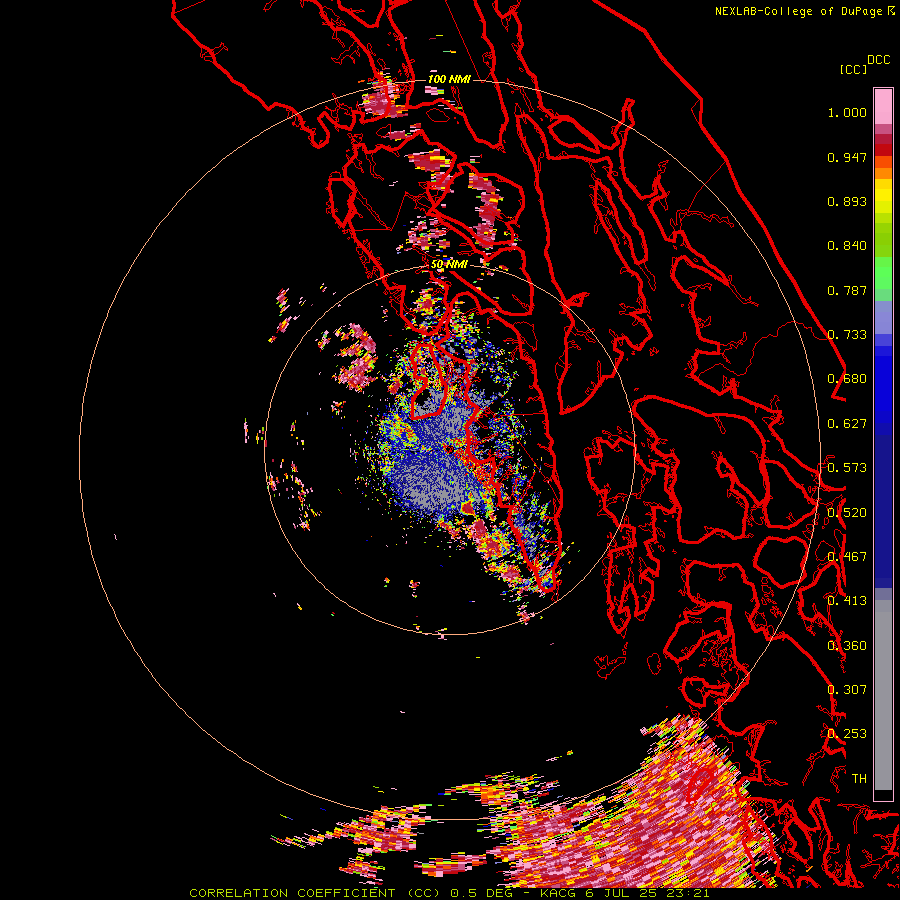Image resolution: width=900 pixels, height=900 pixels.
Task: Click the 50 NMI range ring label
Action: coord(449,265)
